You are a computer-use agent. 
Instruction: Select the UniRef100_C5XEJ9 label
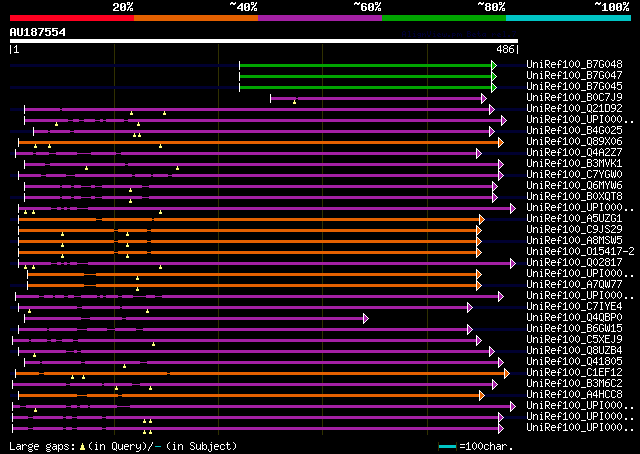pyautogui.click(x=574, y=340)
